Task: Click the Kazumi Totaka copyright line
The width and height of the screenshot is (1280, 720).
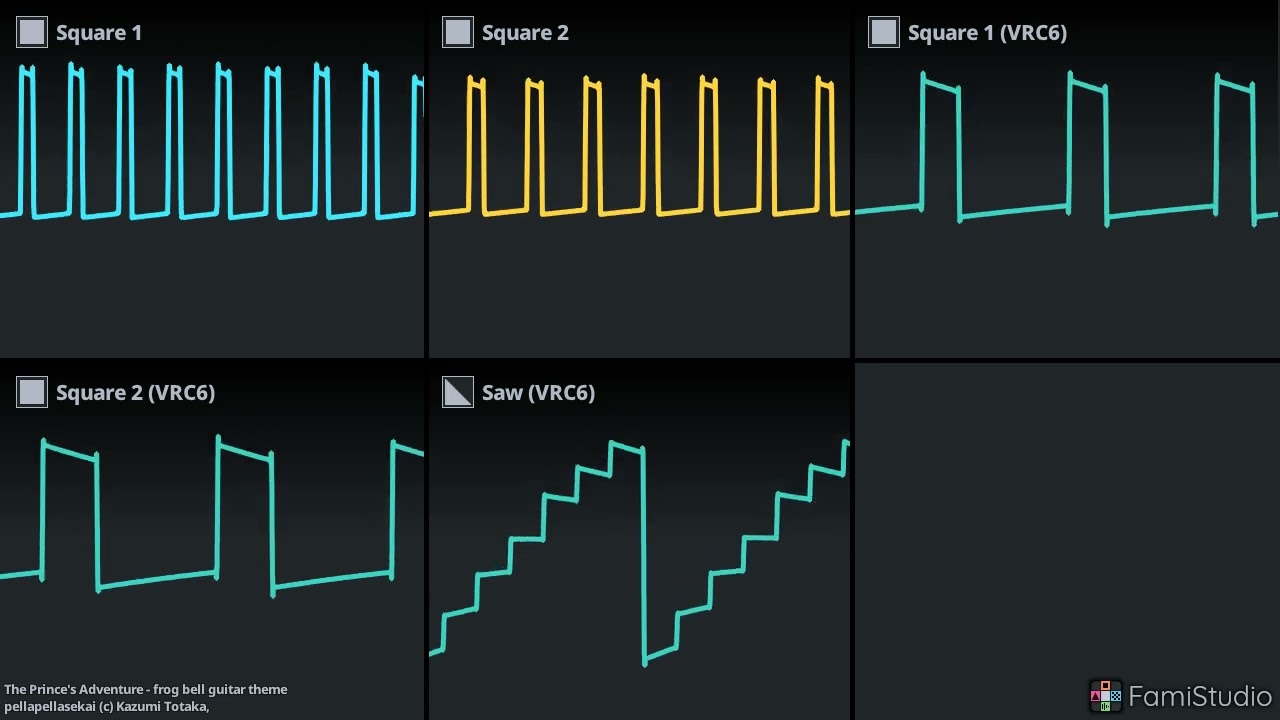Action: (x=106, y=706)
